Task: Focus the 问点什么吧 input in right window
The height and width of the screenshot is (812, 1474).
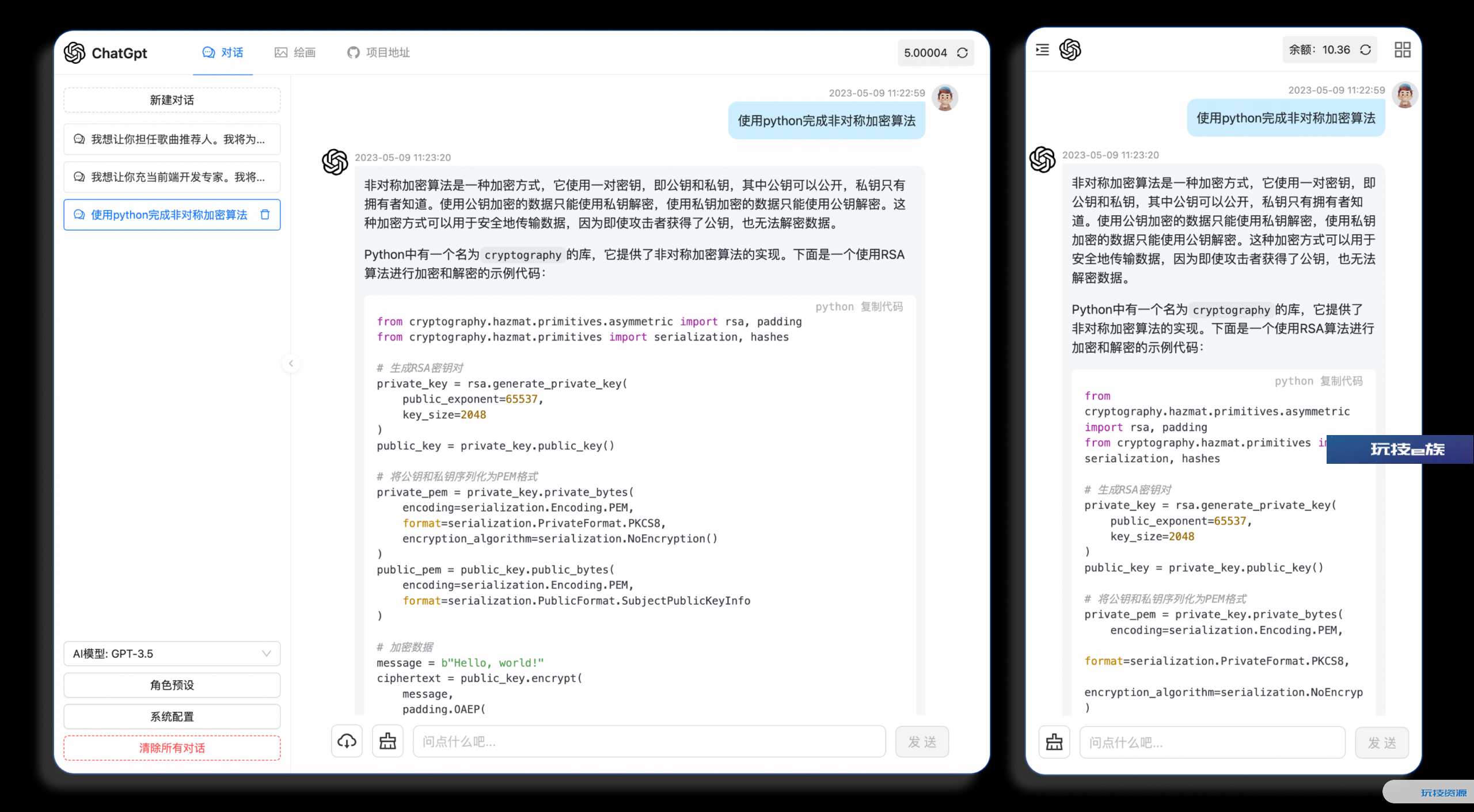Action: (x=1213, y=742)
